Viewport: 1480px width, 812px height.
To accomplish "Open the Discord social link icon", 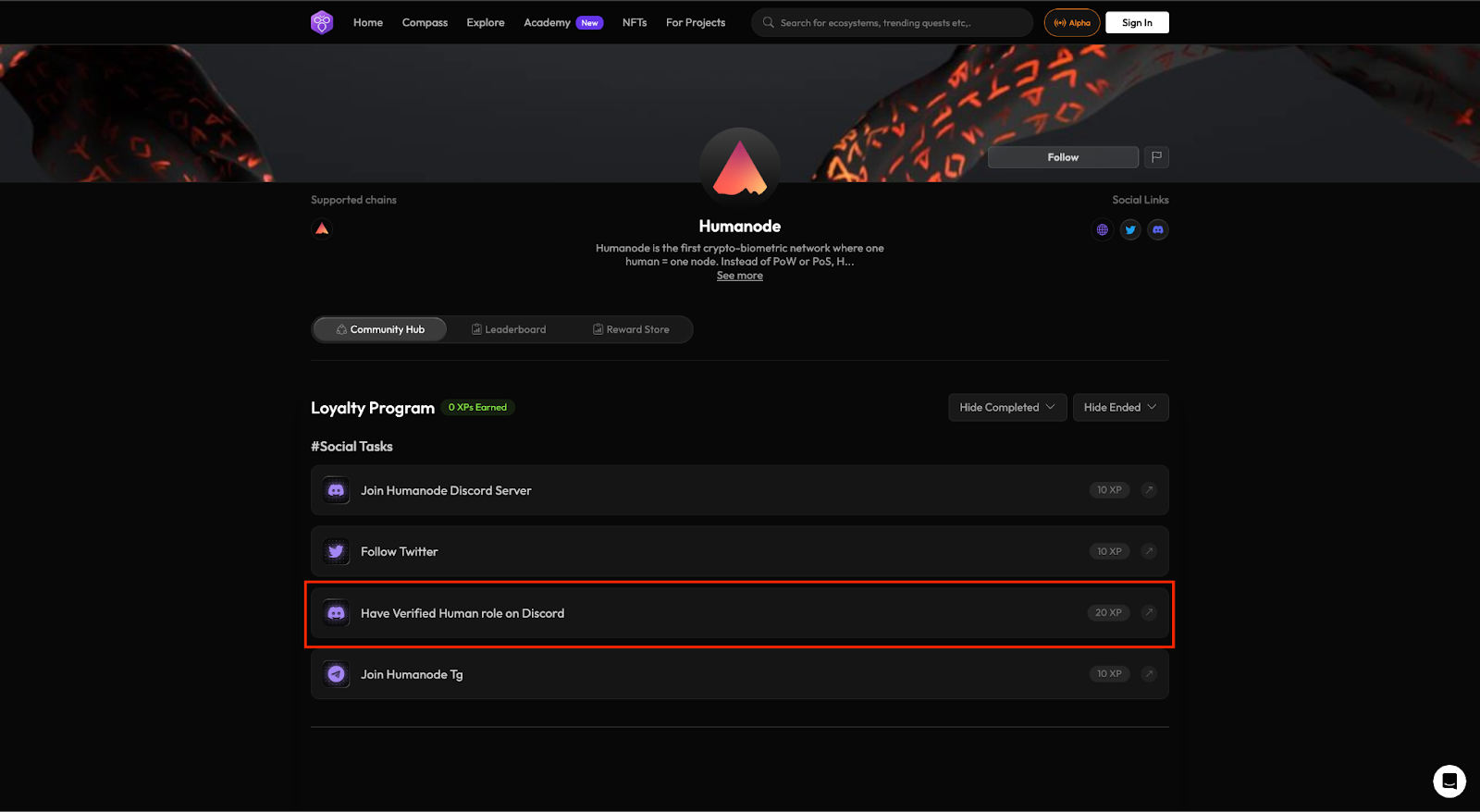I will click(1158, 229).
